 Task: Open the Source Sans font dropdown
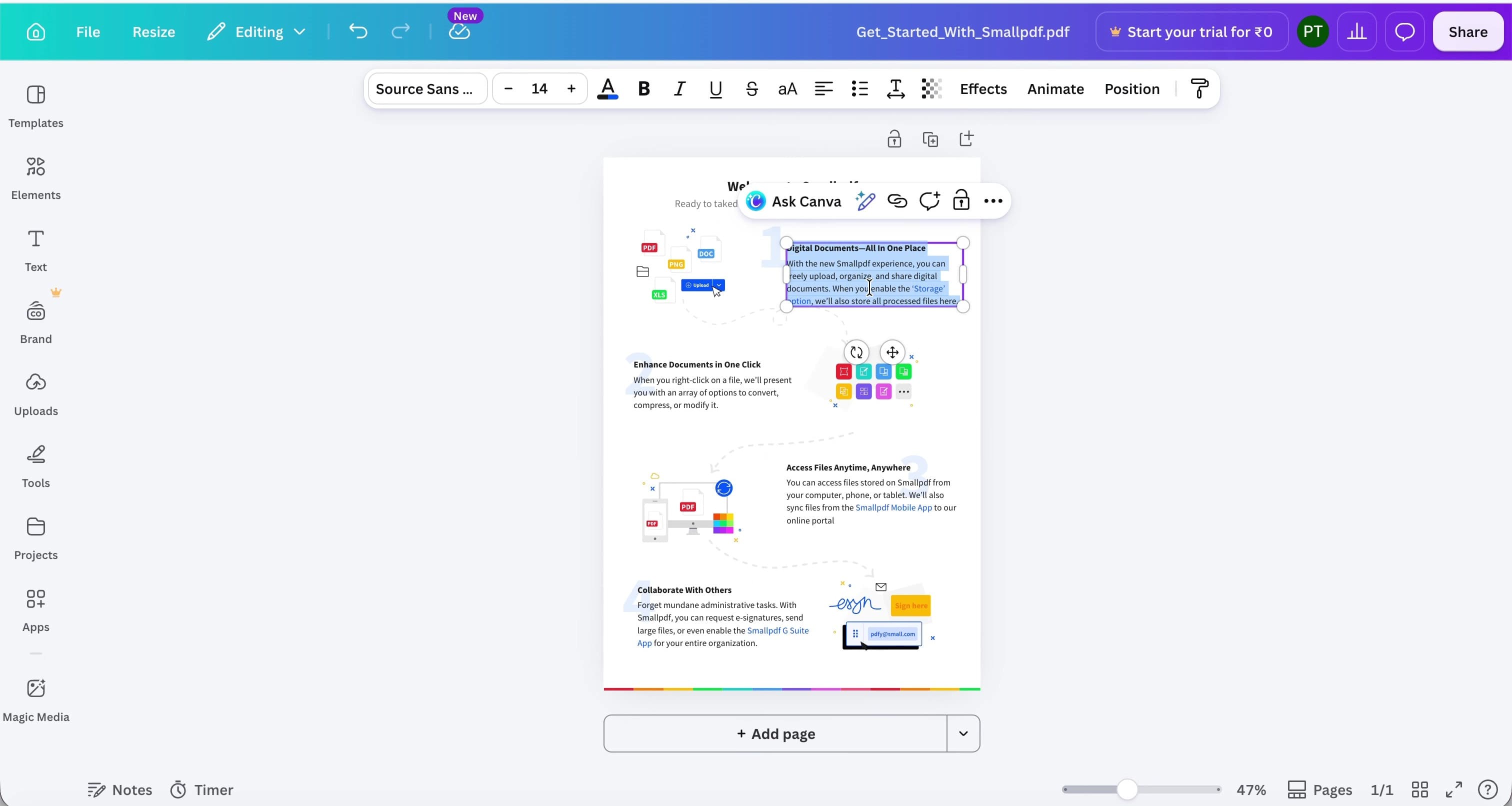pyautogui.click(x=428, y=88)
